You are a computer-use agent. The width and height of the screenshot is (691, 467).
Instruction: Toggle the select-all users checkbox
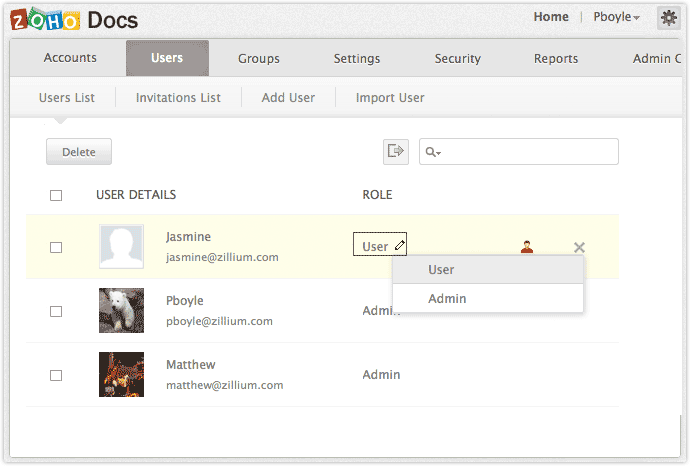(56, 195)
